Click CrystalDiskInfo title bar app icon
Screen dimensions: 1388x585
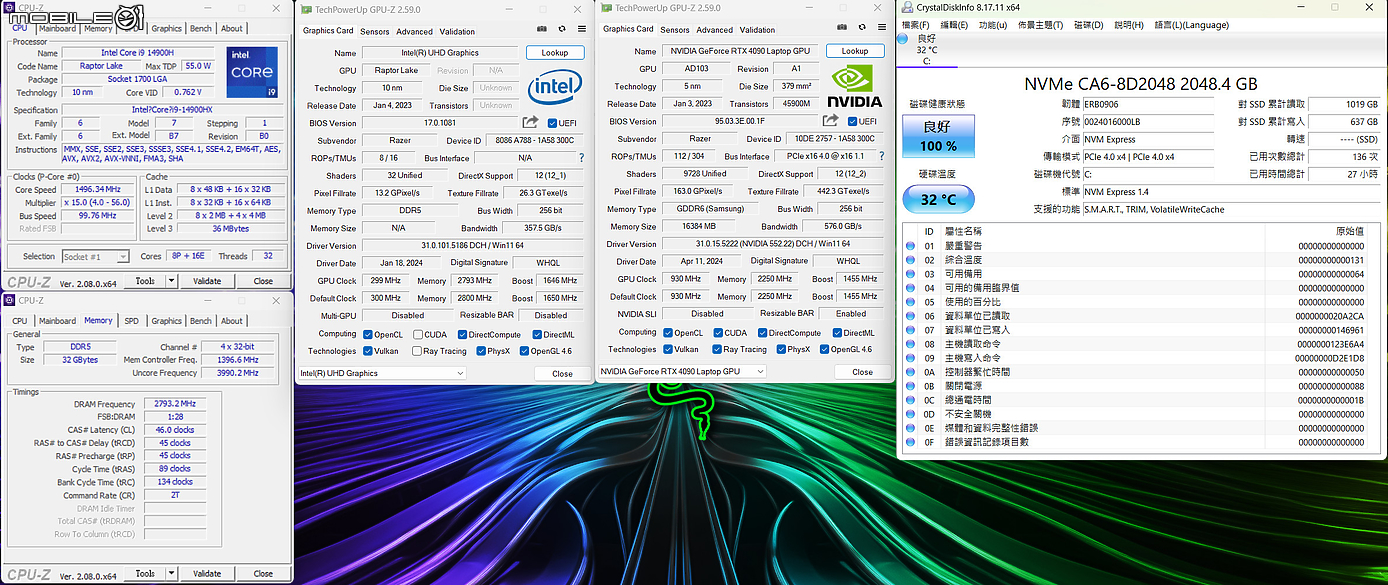tap(909, 8)
